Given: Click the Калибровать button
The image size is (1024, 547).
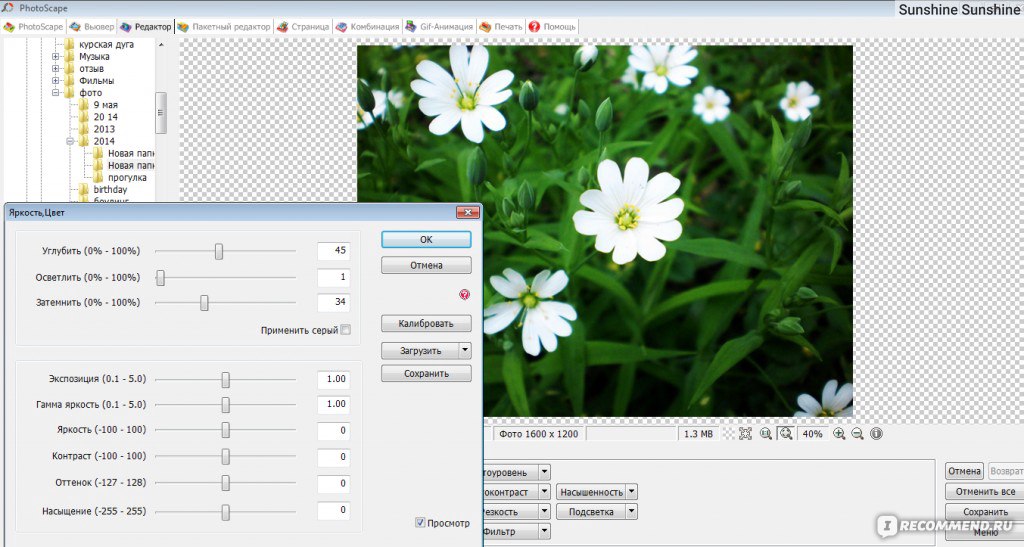Looking at the screenshot, I should point(425,323).
